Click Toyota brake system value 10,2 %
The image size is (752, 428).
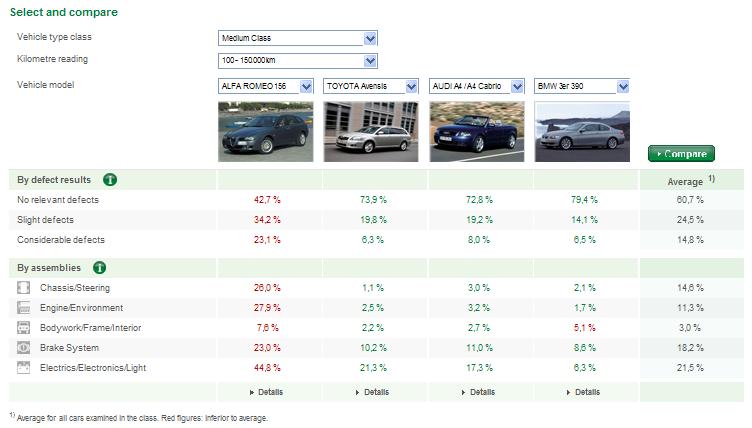pyautogui.click(x=373, y=348)
